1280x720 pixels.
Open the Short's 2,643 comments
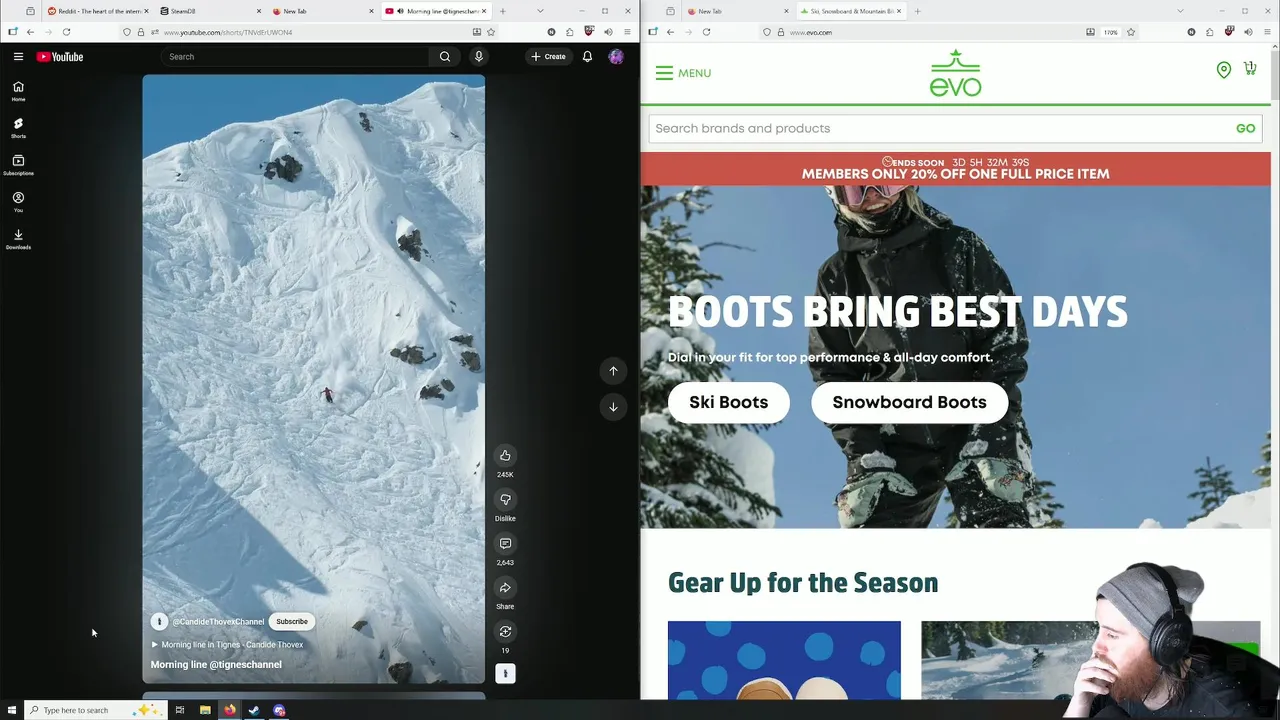(x=505, y=544)
